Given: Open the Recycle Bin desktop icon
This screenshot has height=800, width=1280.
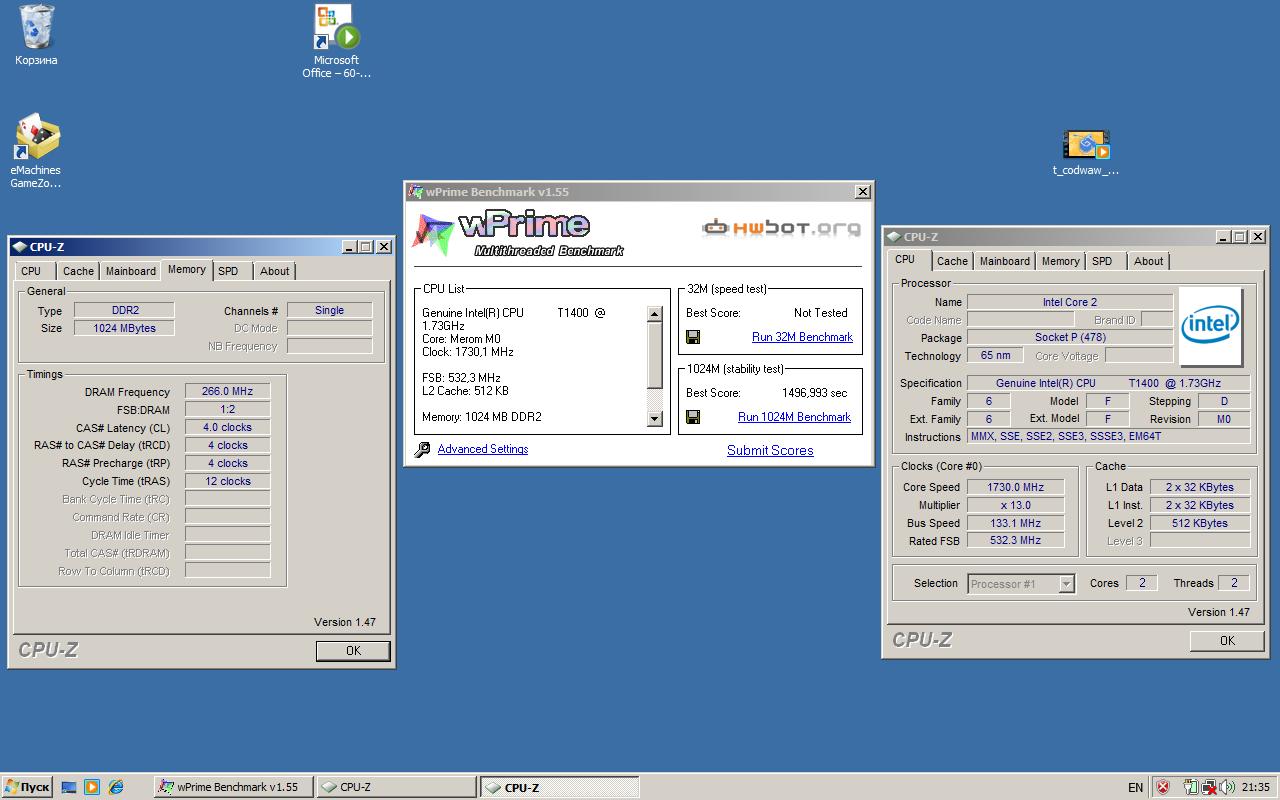Looking at the screenshot, I should pos(37,28).
